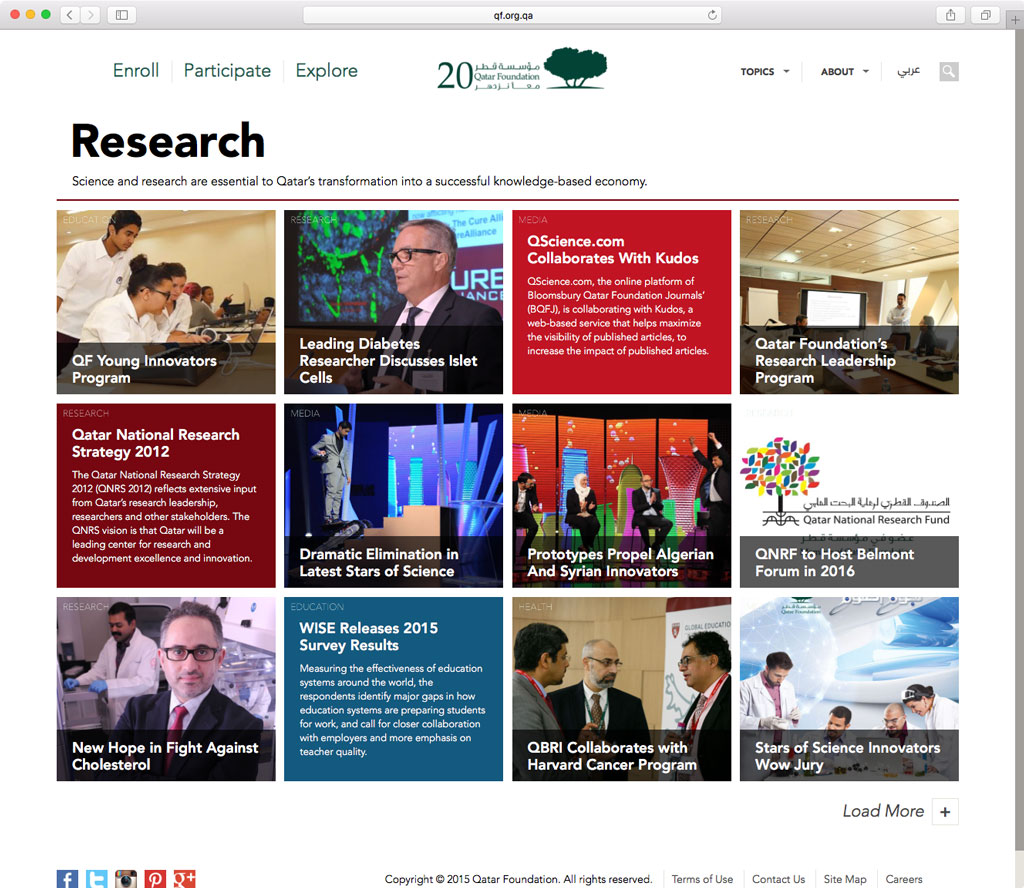
Task: Go forward using the Safari forward arrow
Action: pos(91,14)
